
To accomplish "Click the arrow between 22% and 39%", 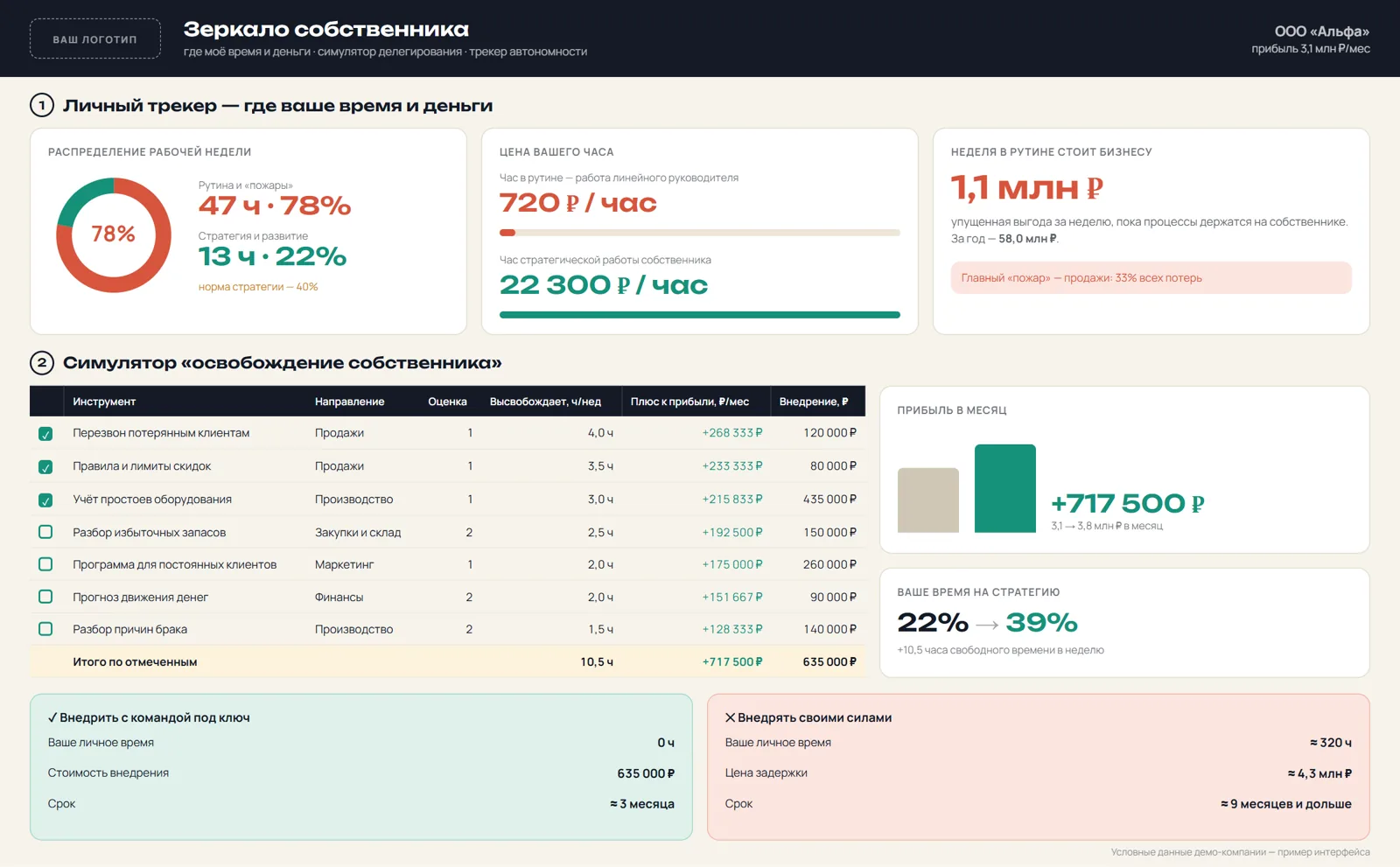I will [x=987, y=625].
